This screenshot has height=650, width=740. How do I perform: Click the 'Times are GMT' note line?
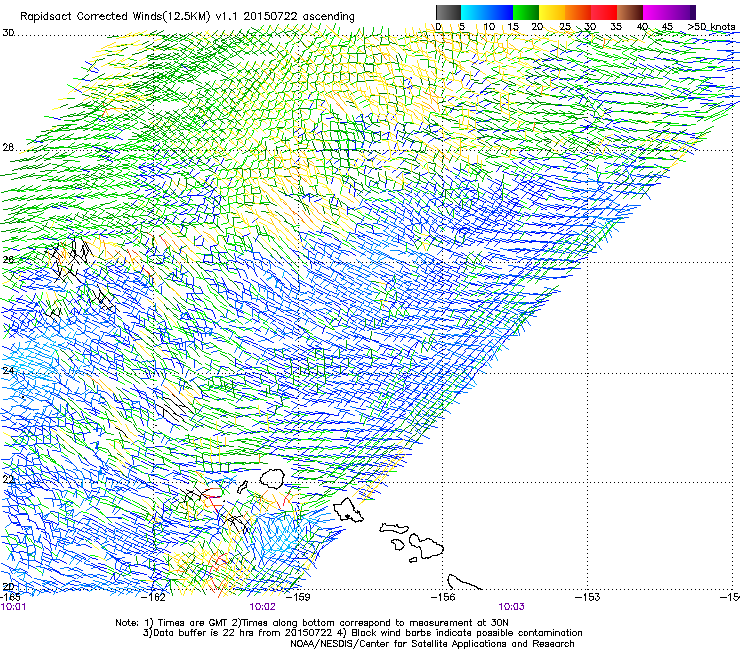[311, 623]
